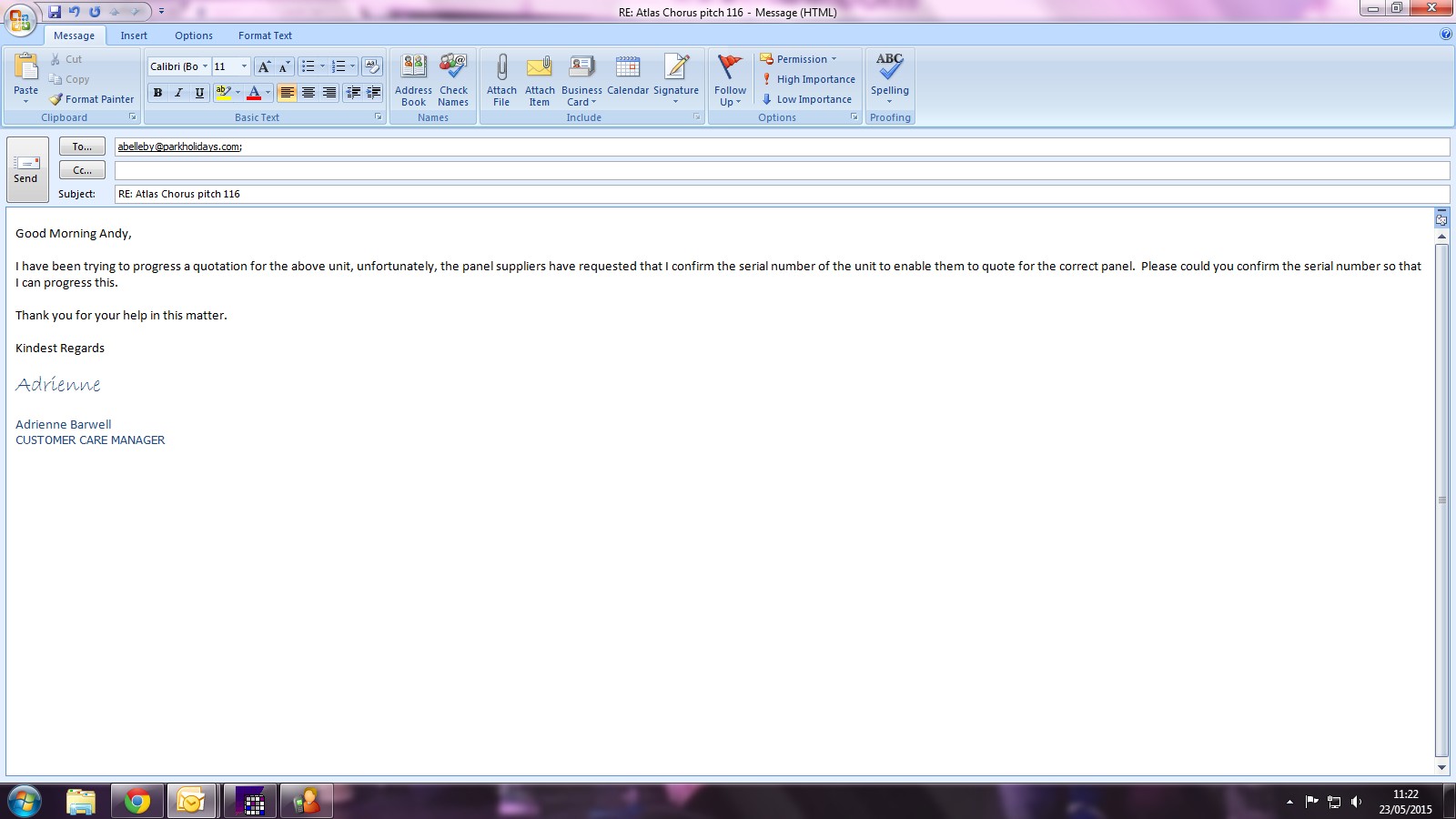Click Check Names to verify recipients
1456x819 pixels.
453,80
